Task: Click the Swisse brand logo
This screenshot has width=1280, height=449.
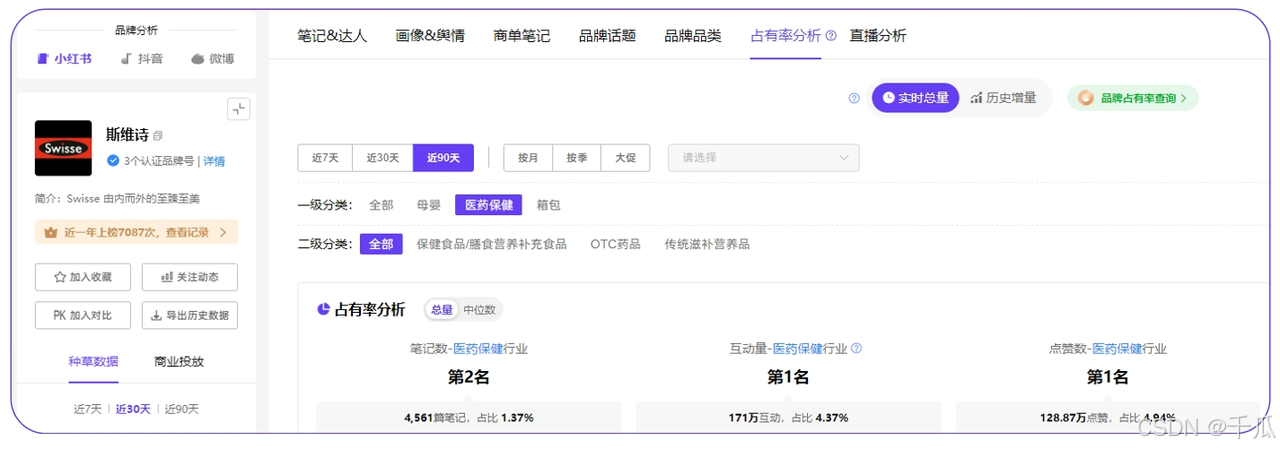Action: point(63,148)
